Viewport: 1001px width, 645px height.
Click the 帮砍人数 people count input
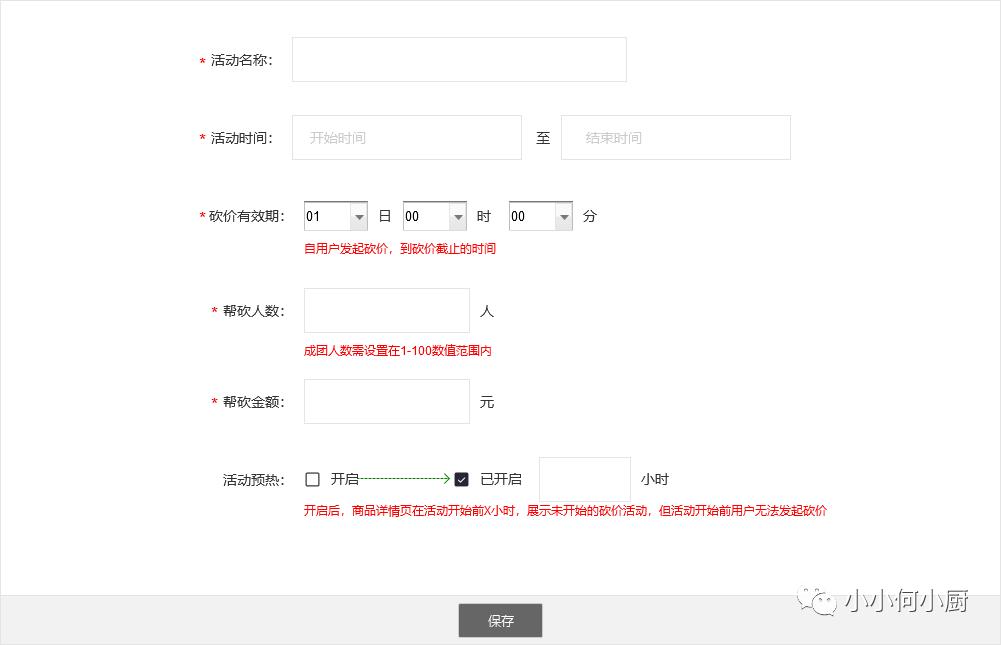click(x=386, y=310)
